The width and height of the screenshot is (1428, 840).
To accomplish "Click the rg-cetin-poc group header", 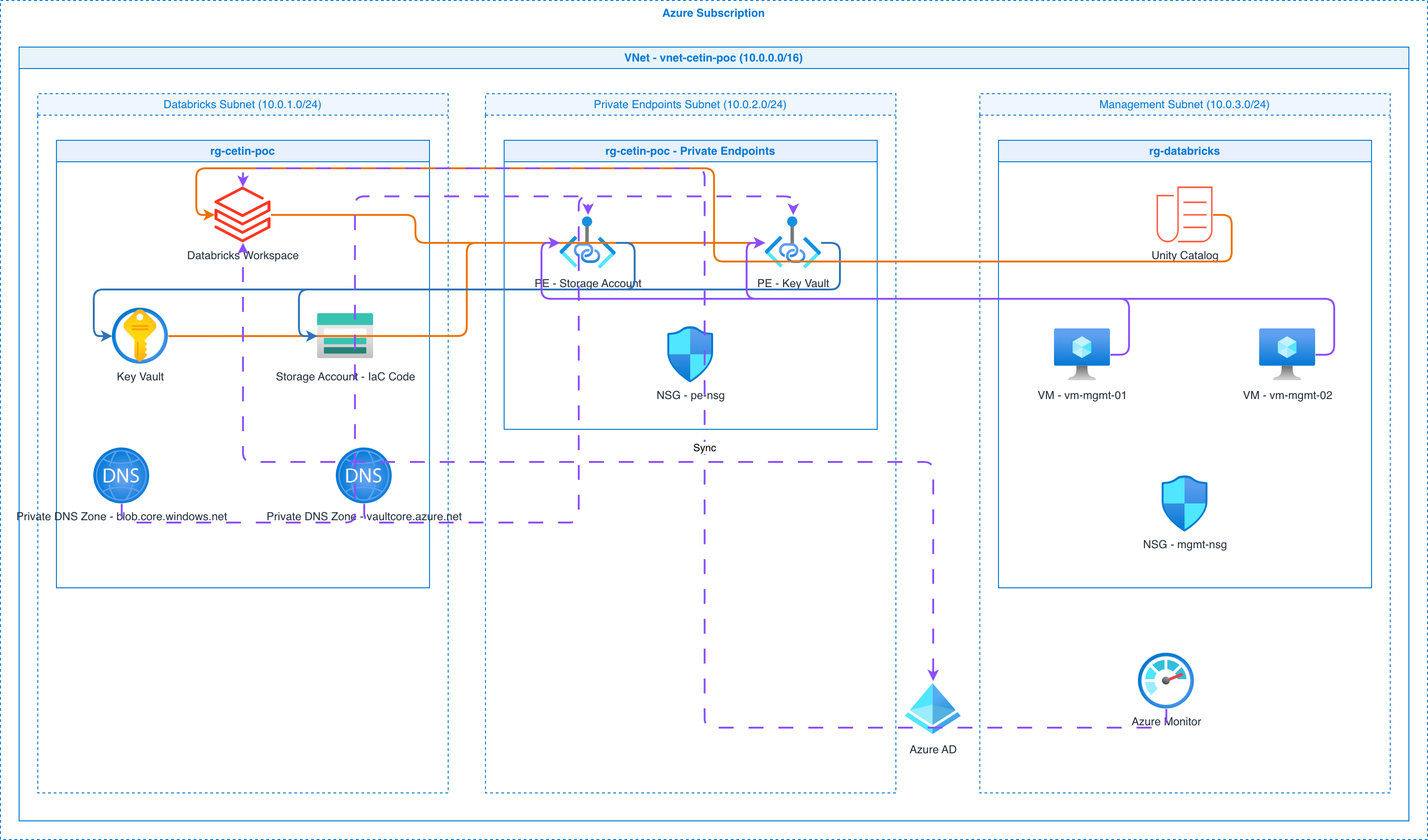I will coord(243,151).
